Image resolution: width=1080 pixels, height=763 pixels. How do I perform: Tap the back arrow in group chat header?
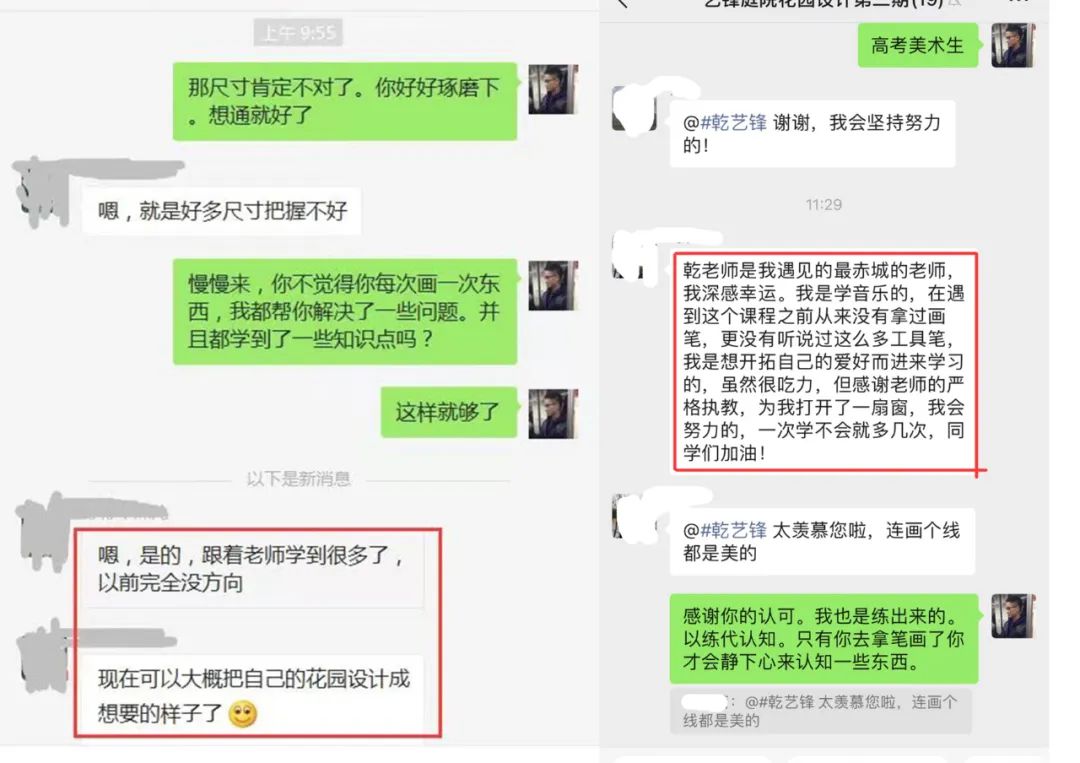[x=623, y=3]
